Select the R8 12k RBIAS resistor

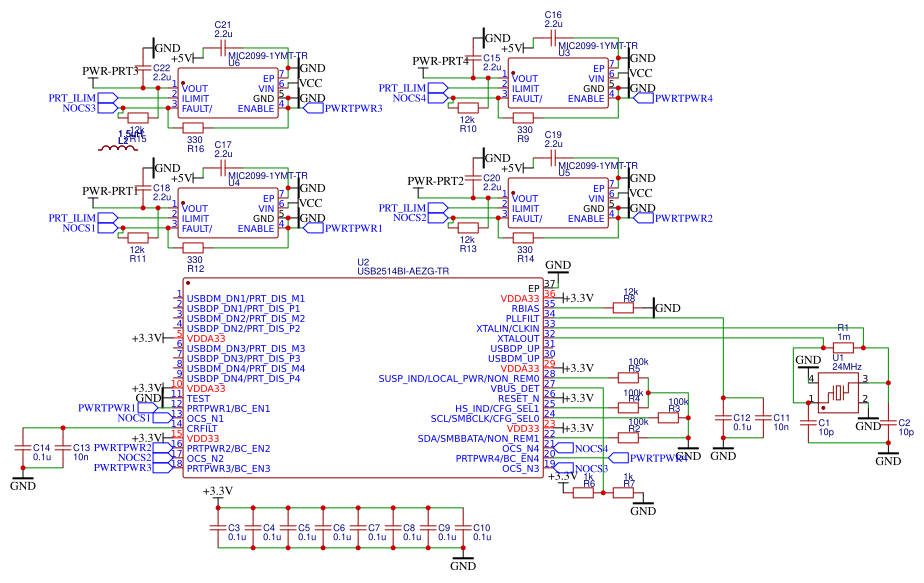pyautogui.click(x=623, y=308)
